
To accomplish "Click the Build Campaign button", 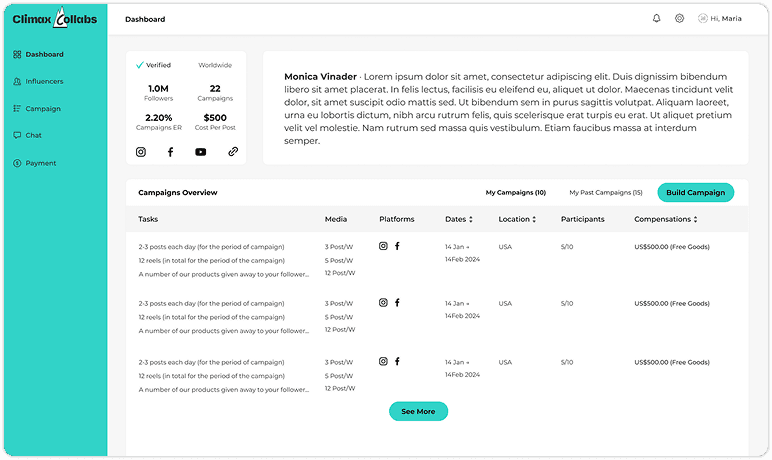I will [x=696, y=193].
